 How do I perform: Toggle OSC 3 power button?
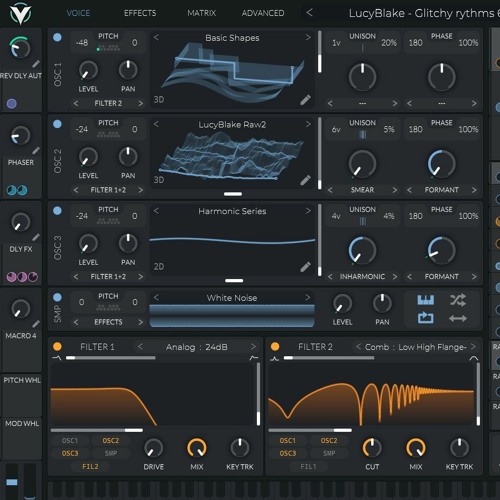[x=57, y=211]
